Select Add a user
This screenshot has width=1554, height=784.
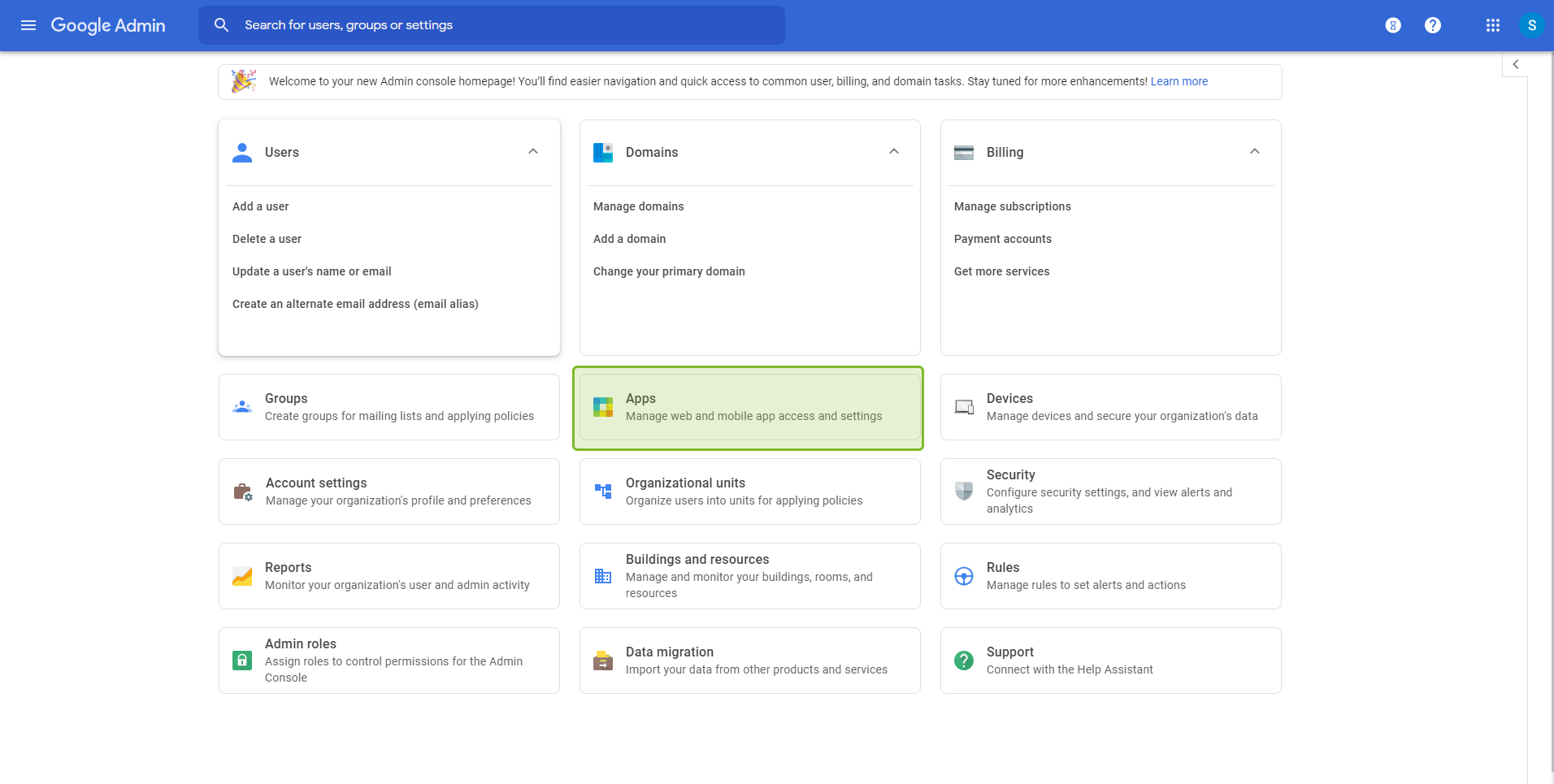pyautogui.click(x=261, y=206)
